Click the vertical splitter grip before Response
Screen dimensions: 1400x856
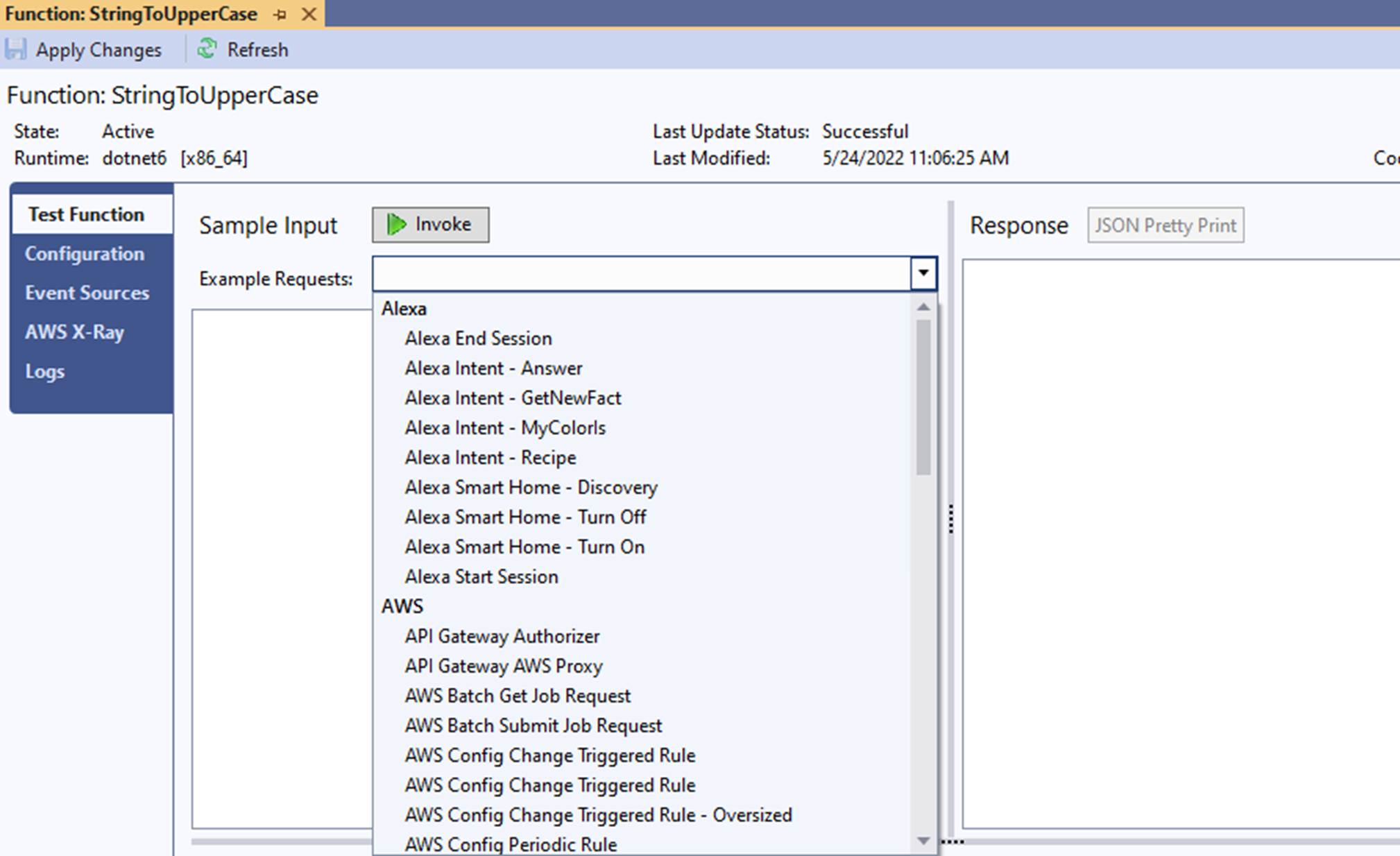[950, 519]
